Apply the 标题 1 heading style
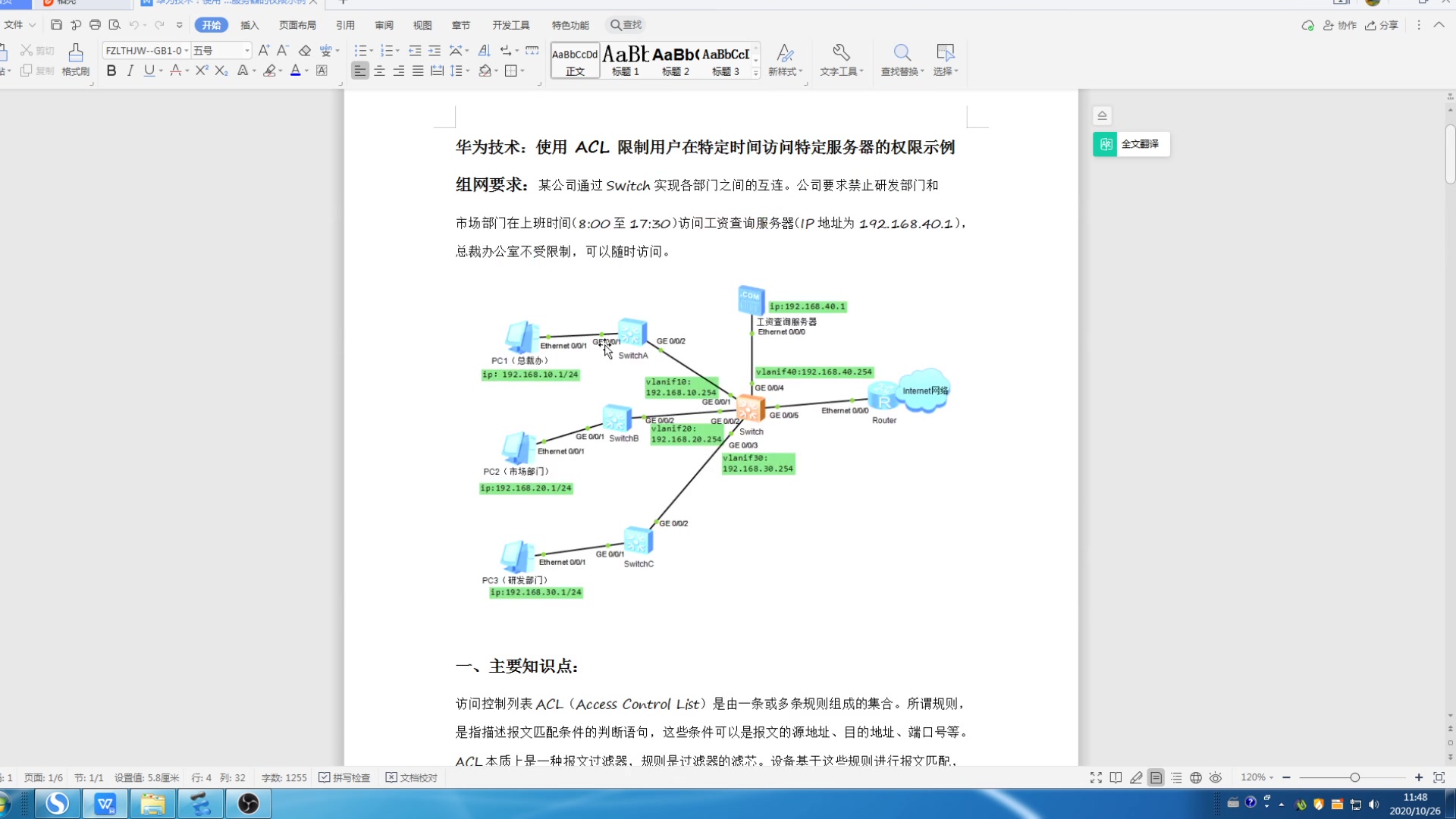1456x819 pixels. point(626,60)
